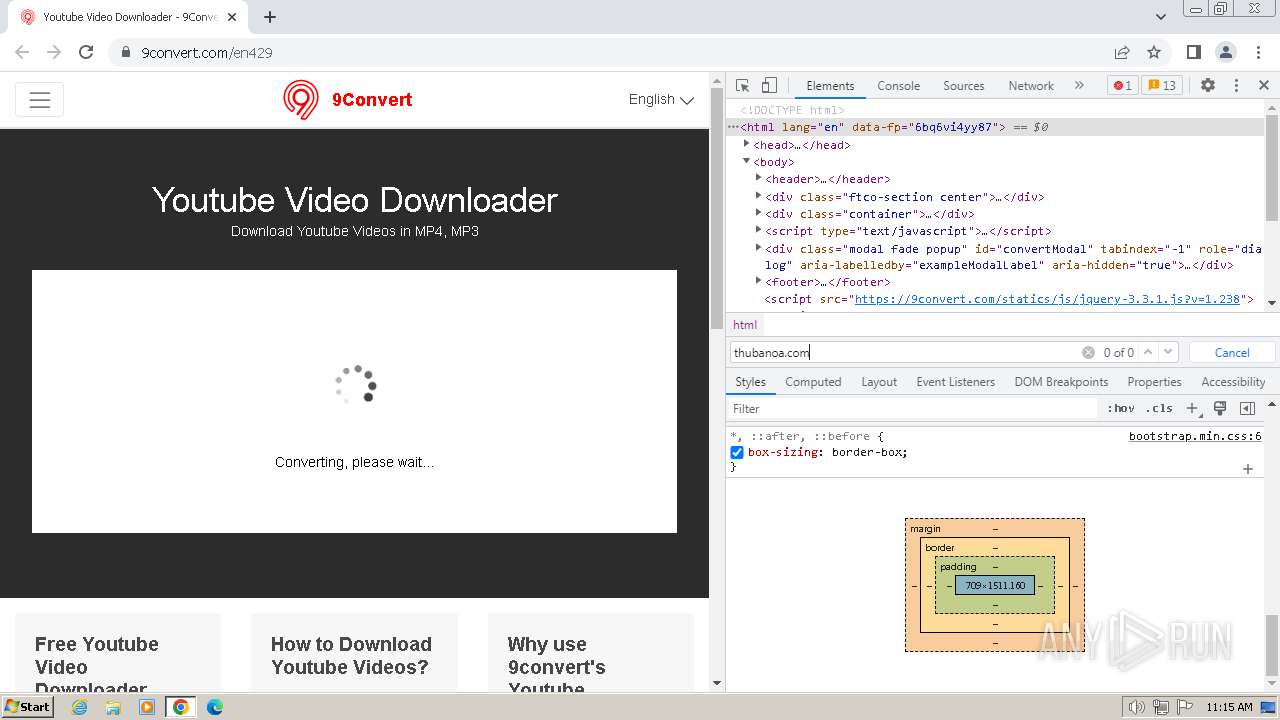The width and height of the screenshot is (1280, 720).
Task: Activate the DevTools inspect element picker
Action: 742,86
